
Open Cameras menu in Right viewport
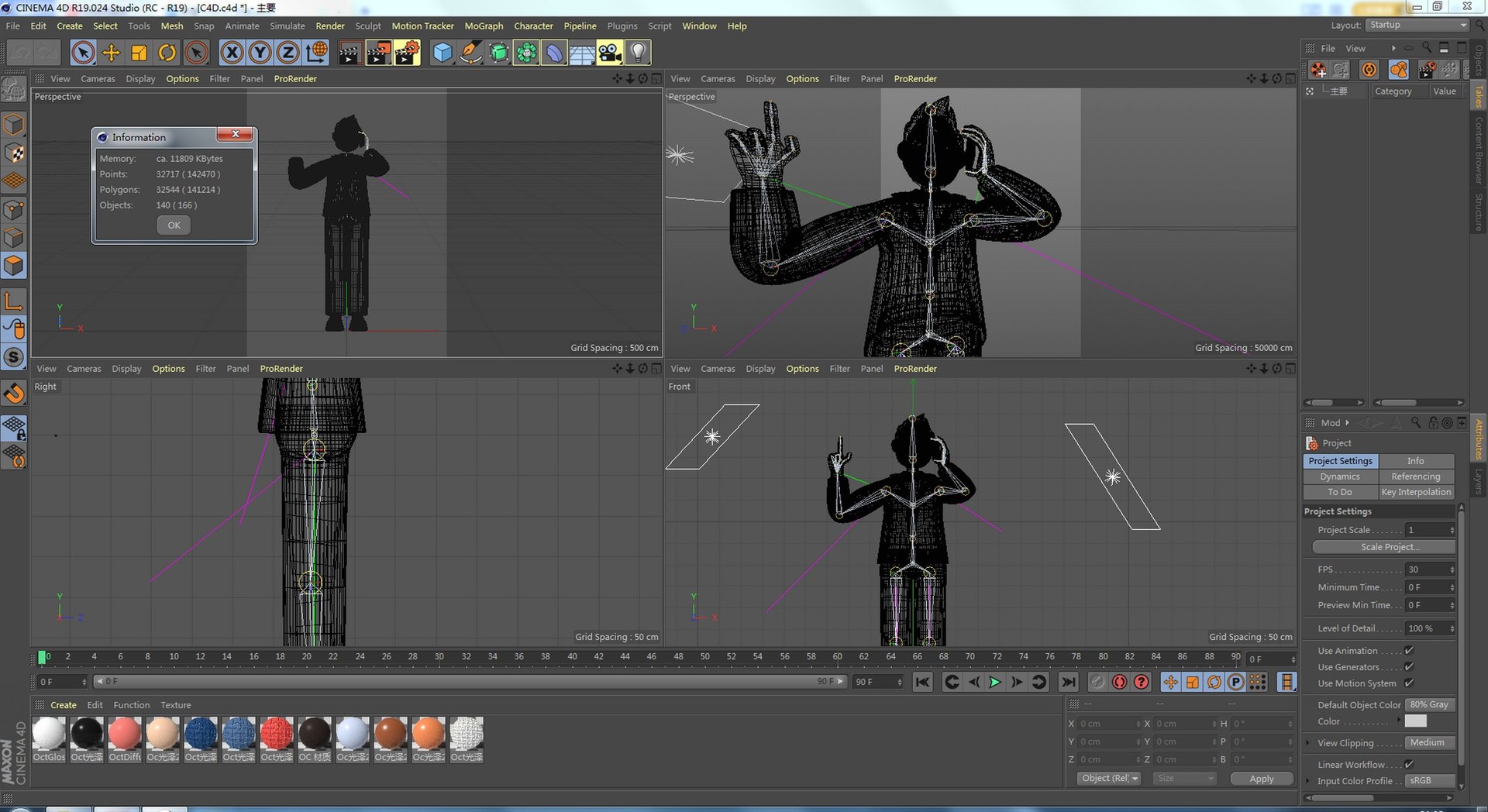coord(84,369)
